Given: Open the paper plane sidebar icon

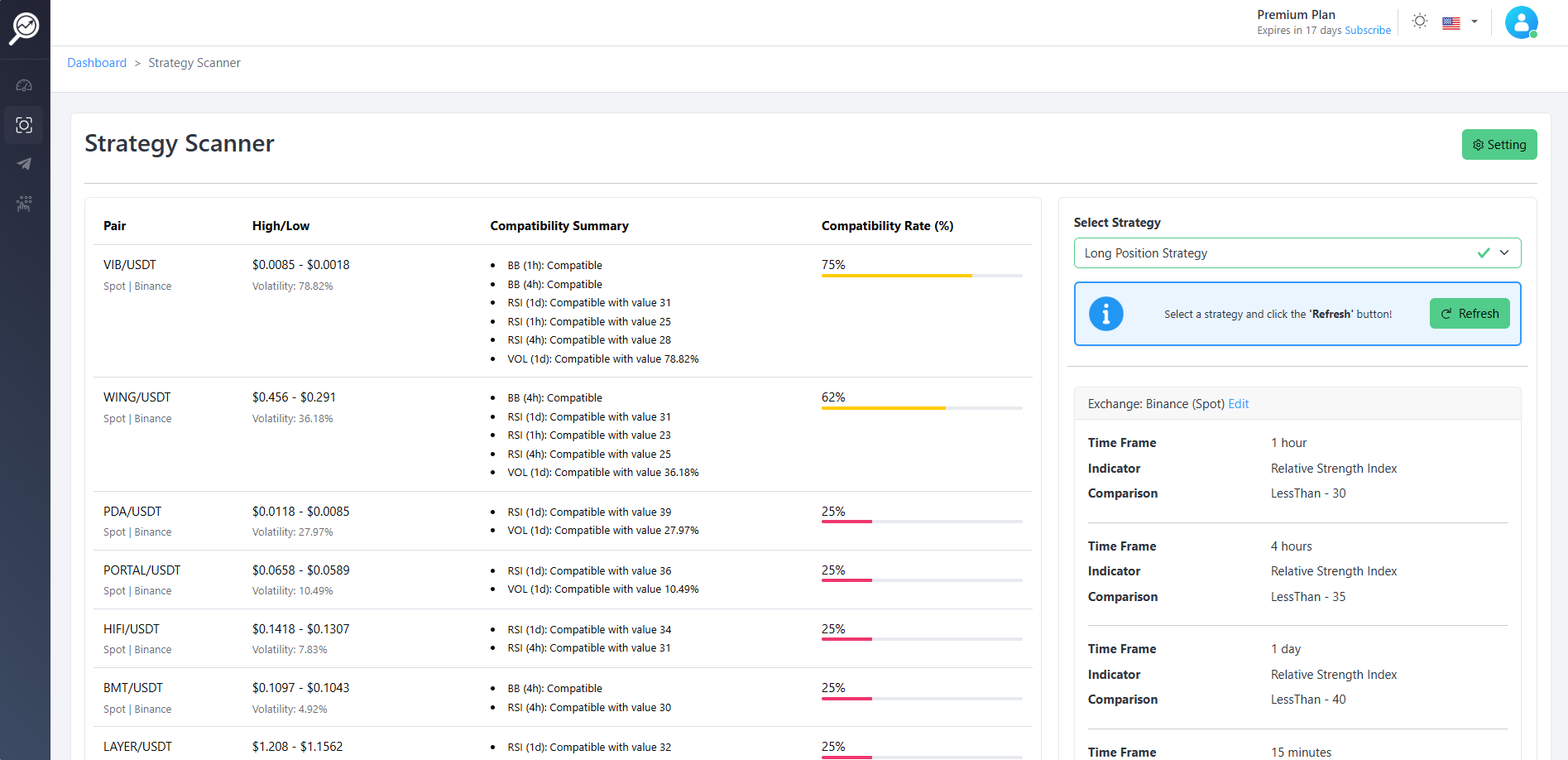Looking at the screenshot, I should (x=24, y=164).
